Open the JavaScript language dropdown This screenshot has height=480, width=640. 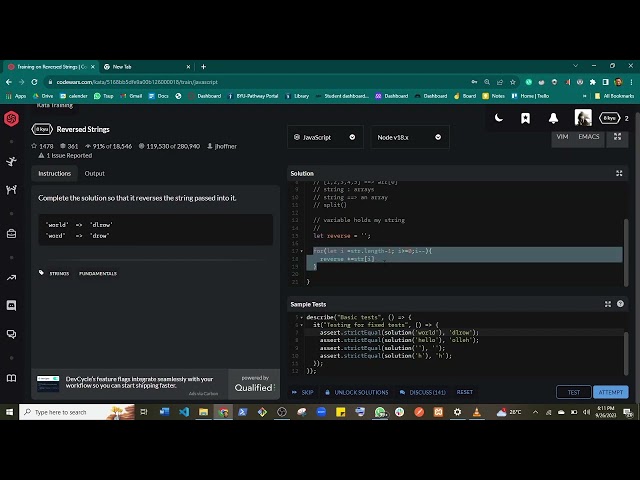[325, 137]
